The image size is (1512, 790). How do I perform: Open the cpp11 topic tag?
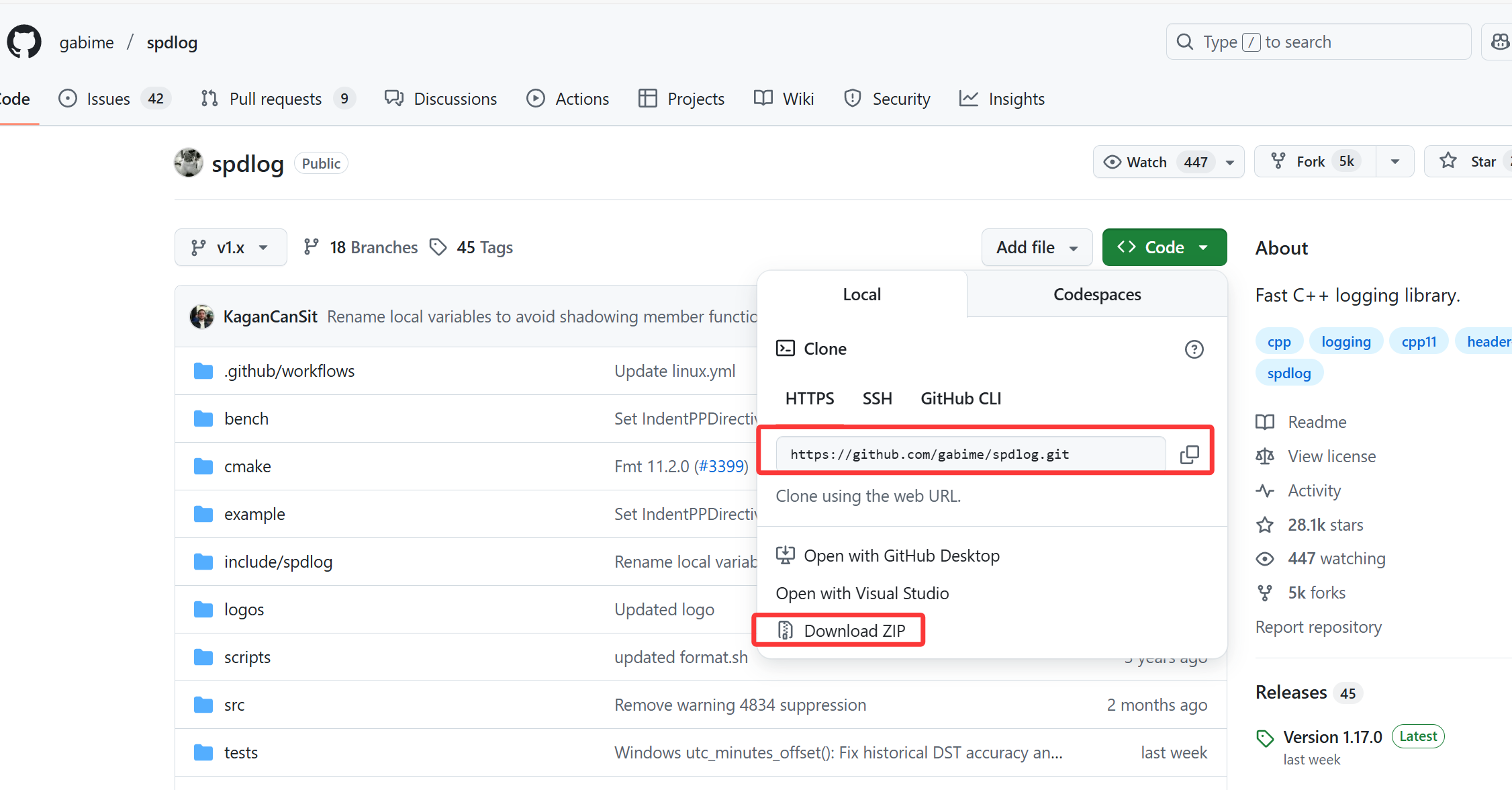(x=1419, y=342)
